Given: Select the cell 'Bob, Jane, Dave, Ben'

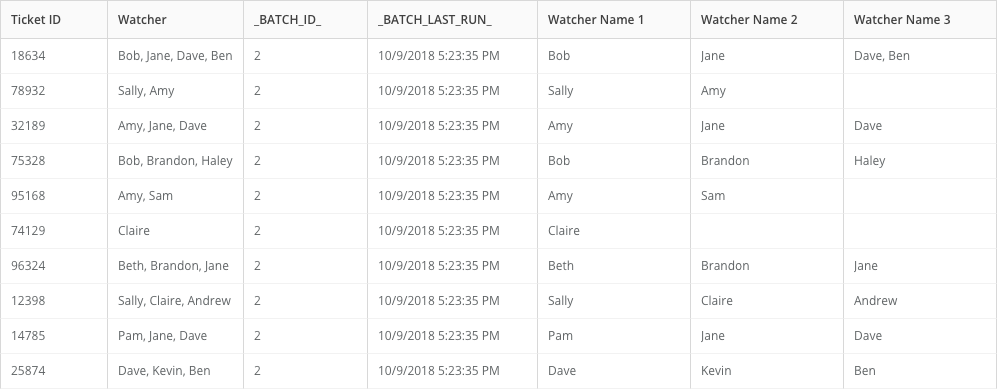Looking at the screenshot, I should [175, 56].
